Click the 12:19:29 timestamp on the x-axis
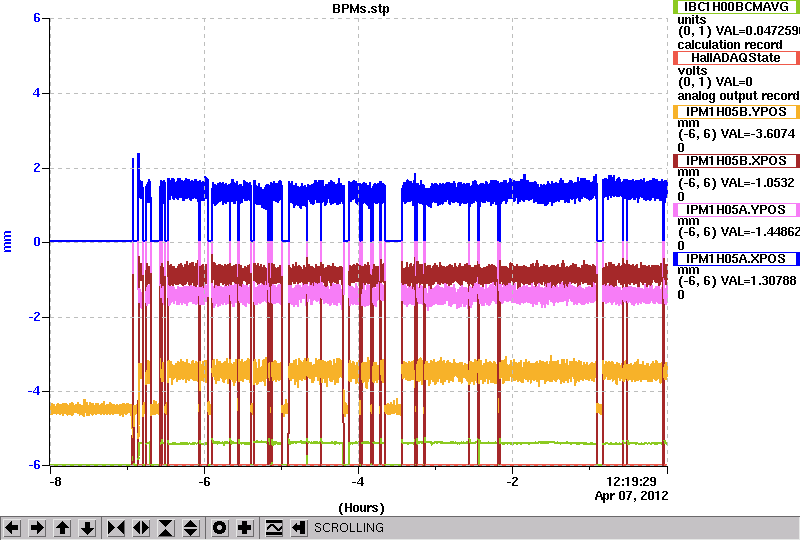This screenshot has height=540, width=800. coord(631,482)
